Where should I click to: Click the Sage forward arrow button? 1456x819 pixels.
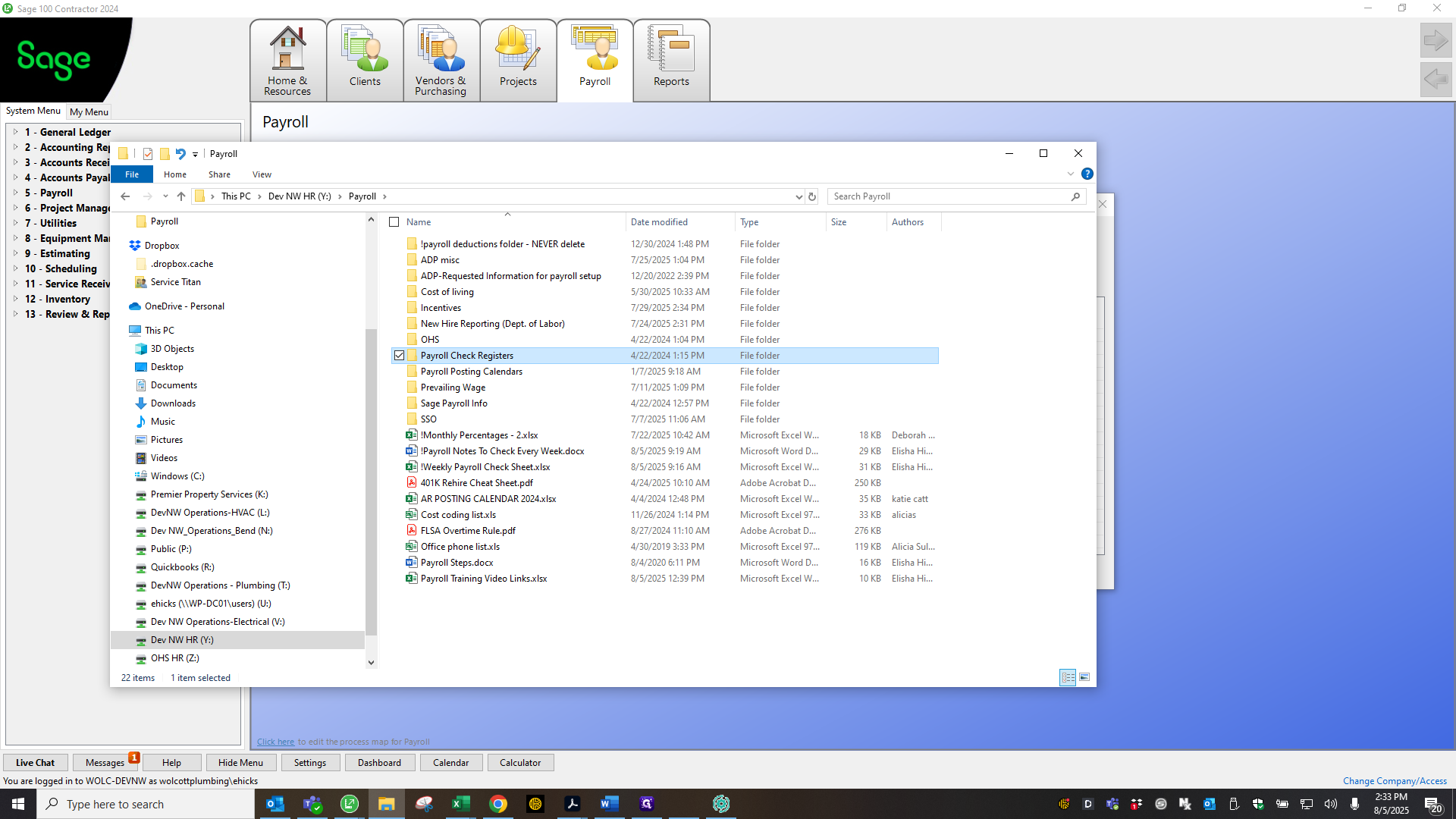coord(1436,40)
